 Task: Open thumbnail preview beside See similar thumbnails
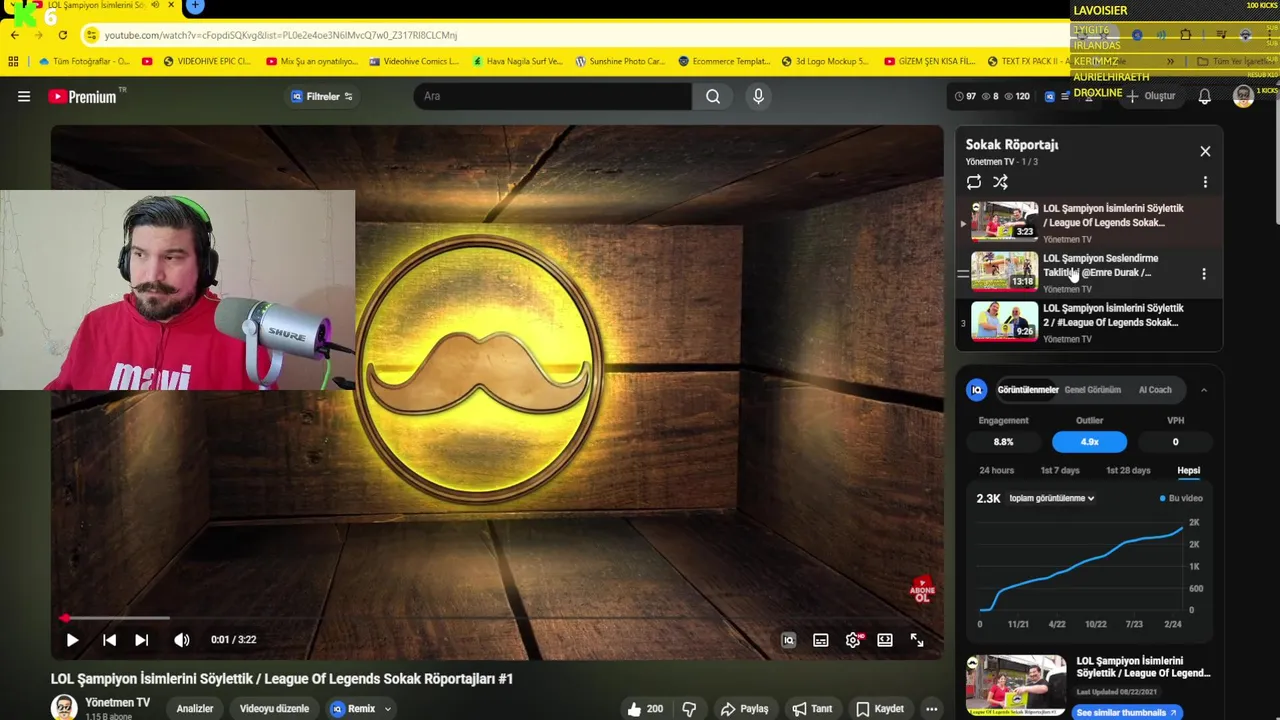pos(1016,685)
